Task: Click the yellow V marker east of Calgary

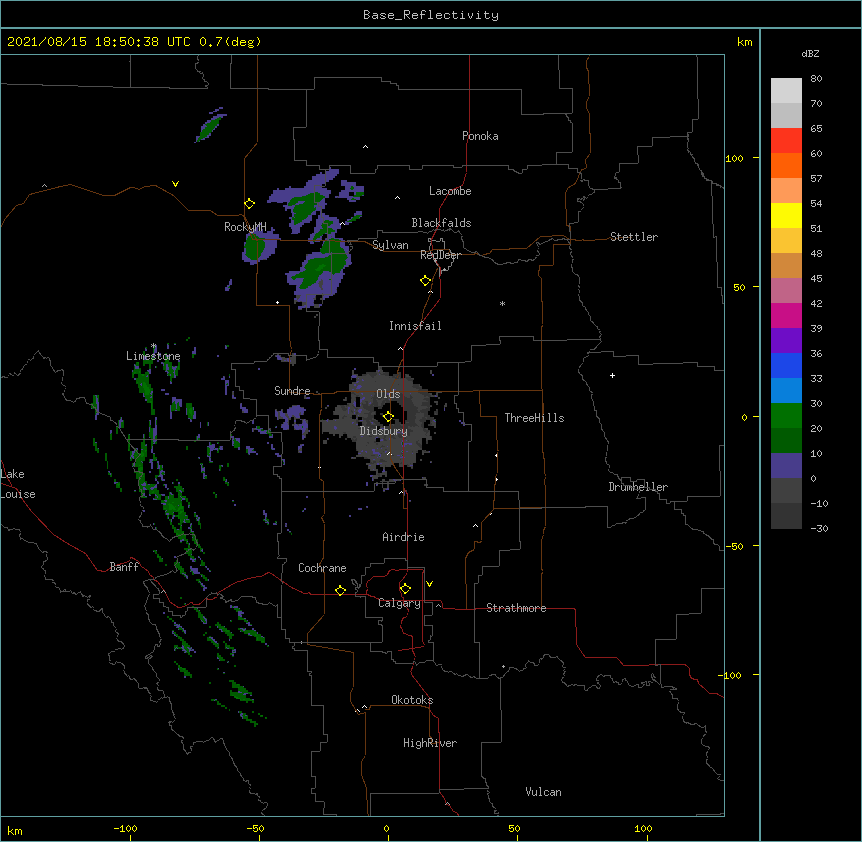Action: point(429,584)
